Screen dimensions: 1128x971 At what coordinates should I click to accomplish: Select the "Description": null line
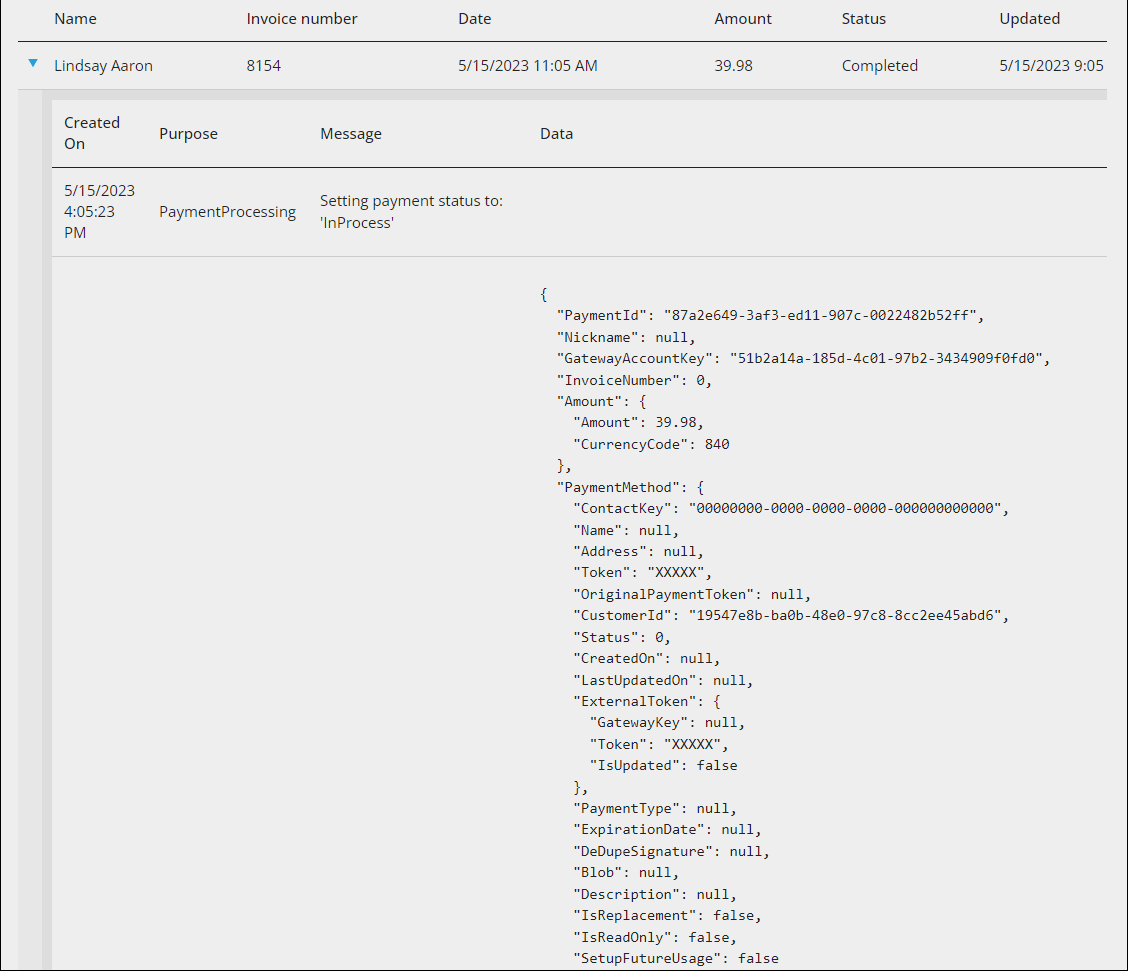coord(655,894)
